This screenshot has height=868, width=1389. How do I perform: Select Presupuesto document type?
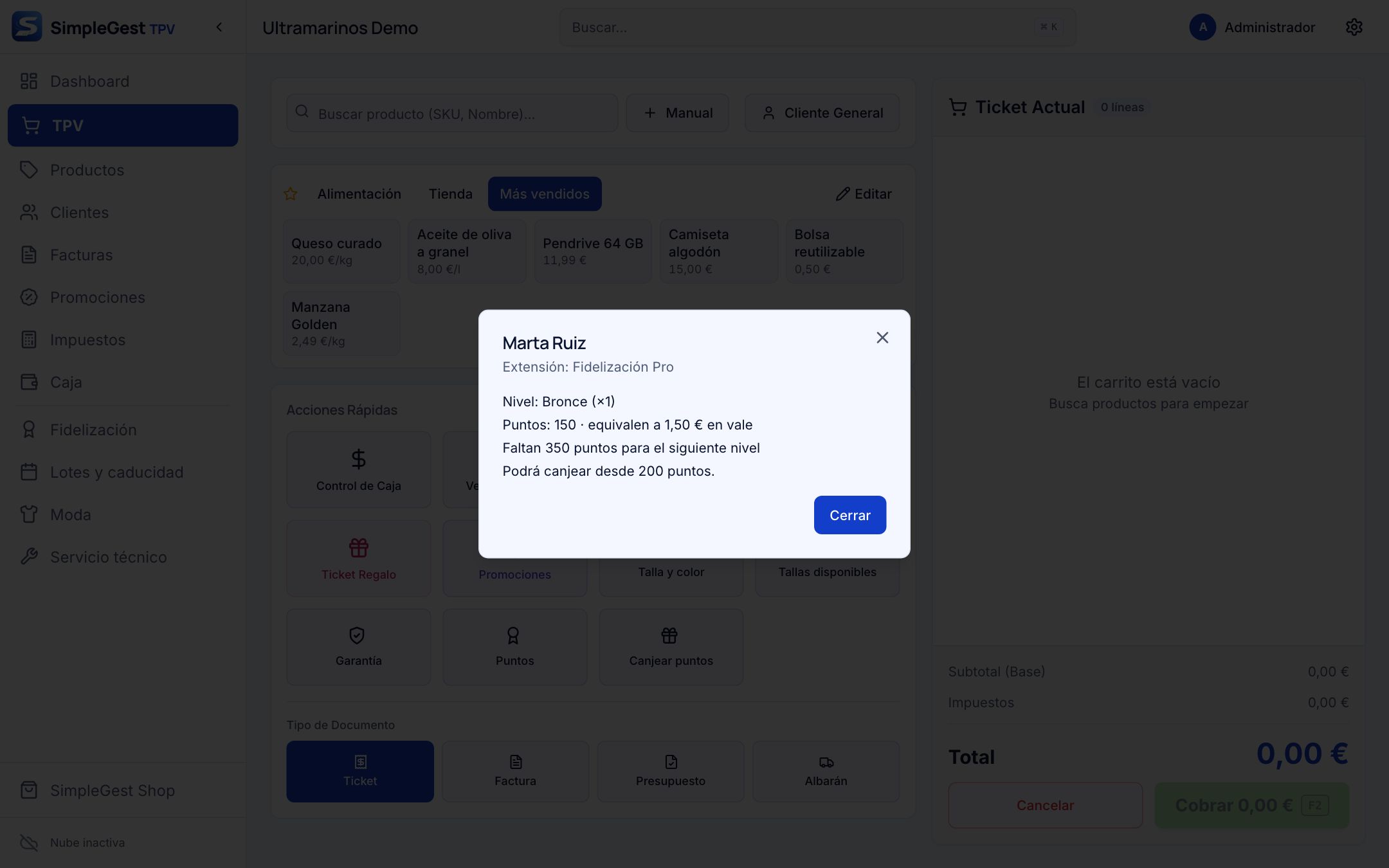coord(671,772)
